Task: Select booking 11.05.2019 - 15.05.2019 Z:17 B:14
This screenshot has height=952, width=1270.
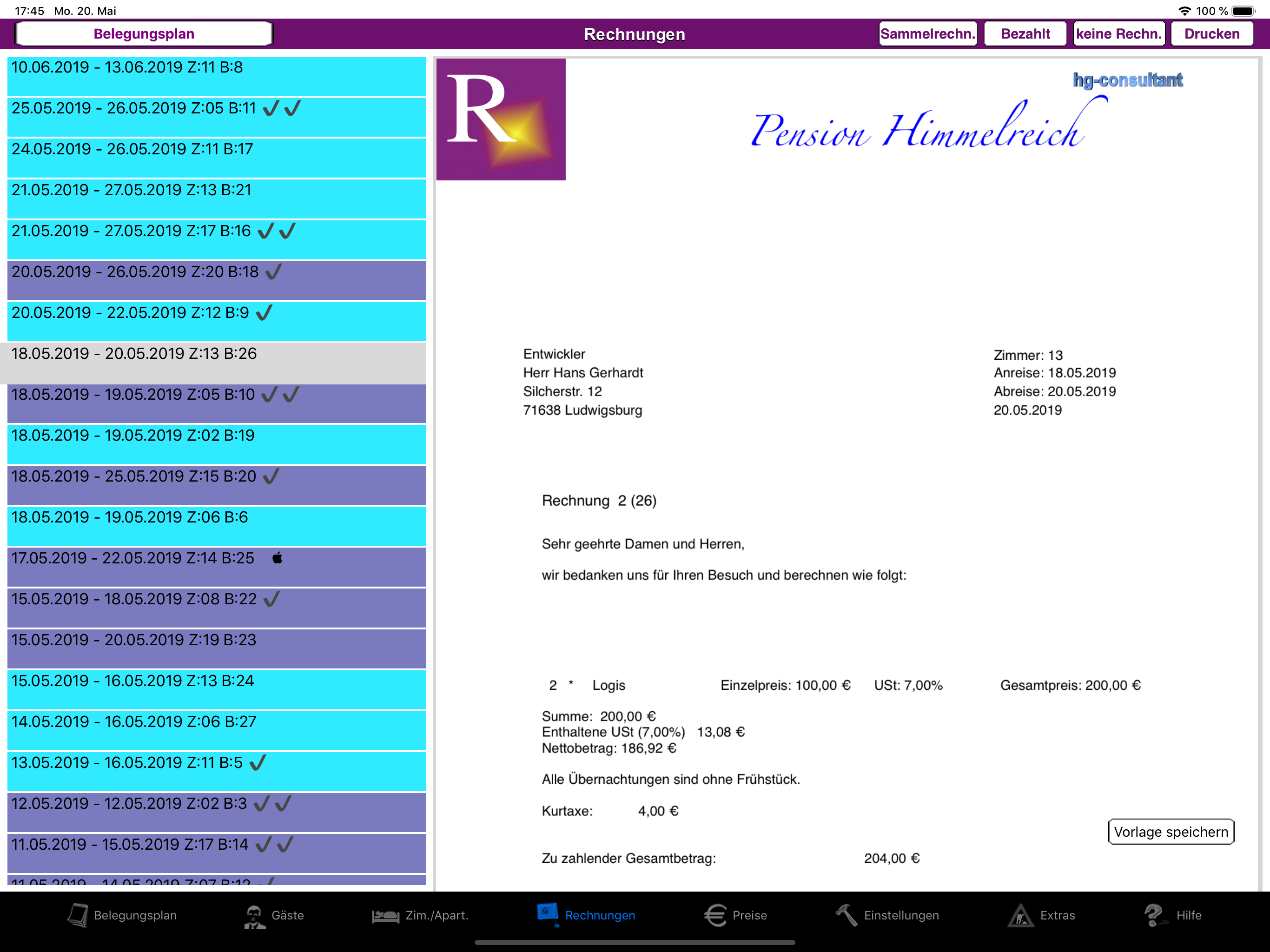Action: coord(217,853)
